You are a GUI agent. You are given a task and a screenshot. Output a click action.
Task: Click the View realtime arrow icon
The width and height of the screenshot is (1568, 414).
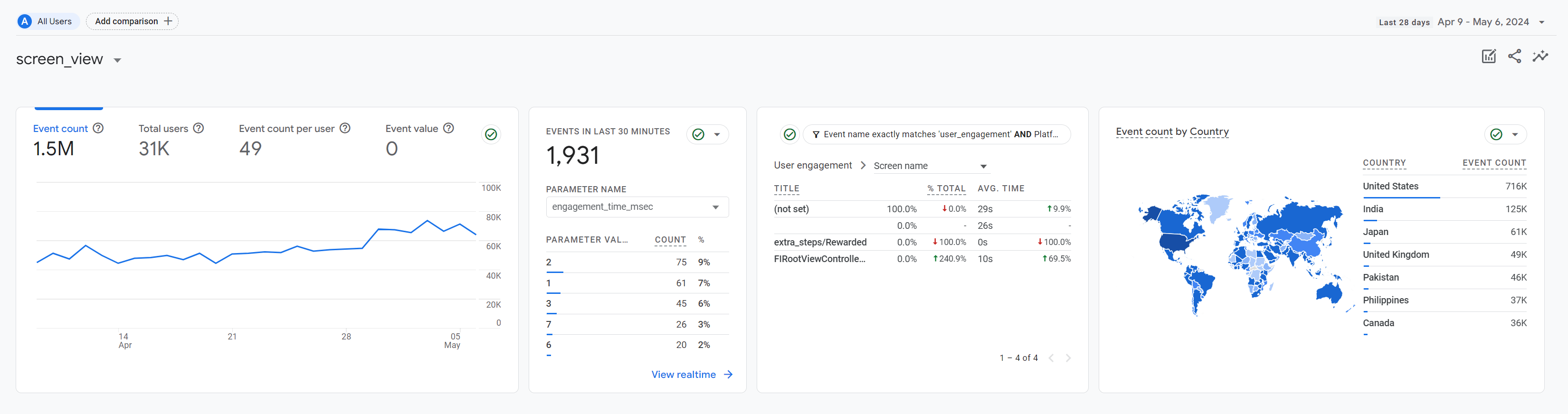(x=728, y=375)
